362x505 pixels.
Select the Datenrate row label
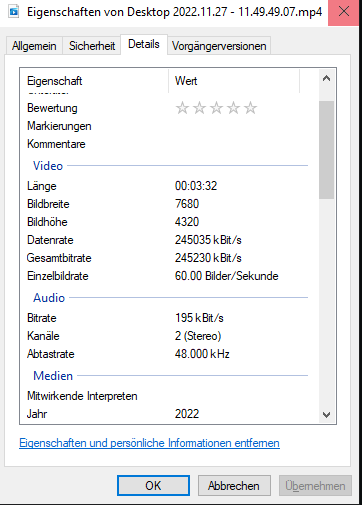[50, 240]
